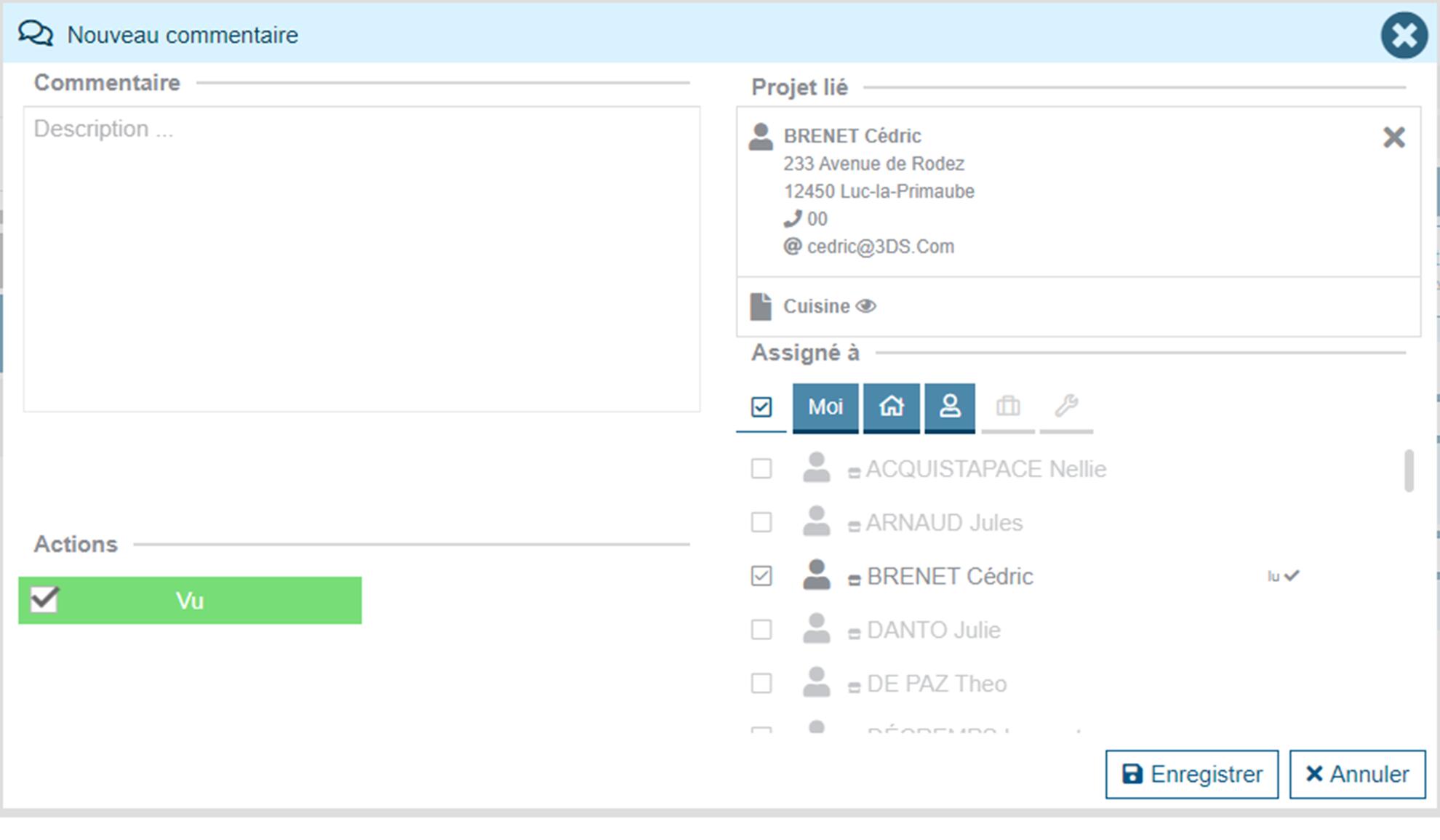Click the comment Description text field
This screenshot has height=840, width=1440.
pos(361,259)
